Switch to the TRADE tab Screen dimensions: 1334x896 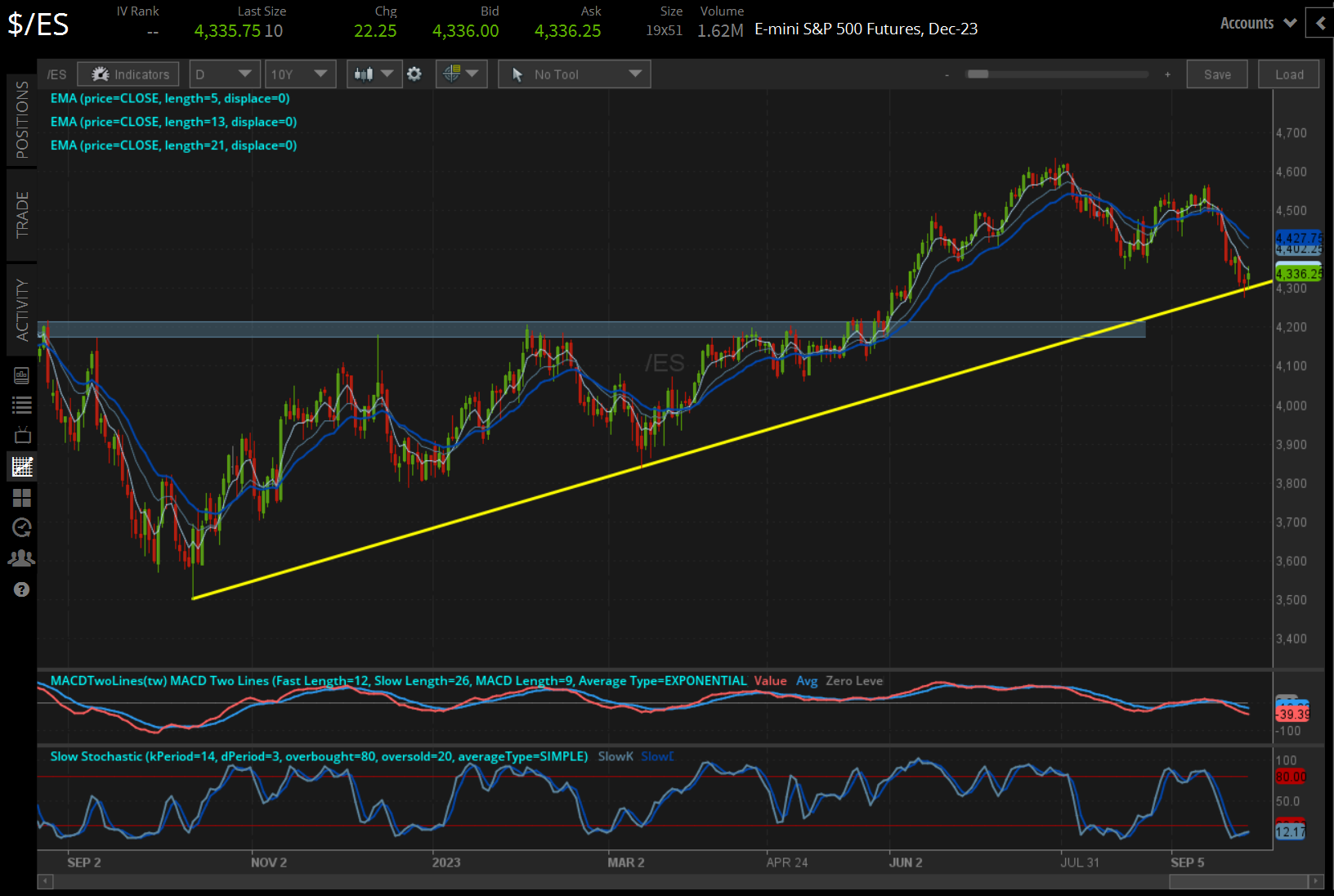tap(22, 215)
